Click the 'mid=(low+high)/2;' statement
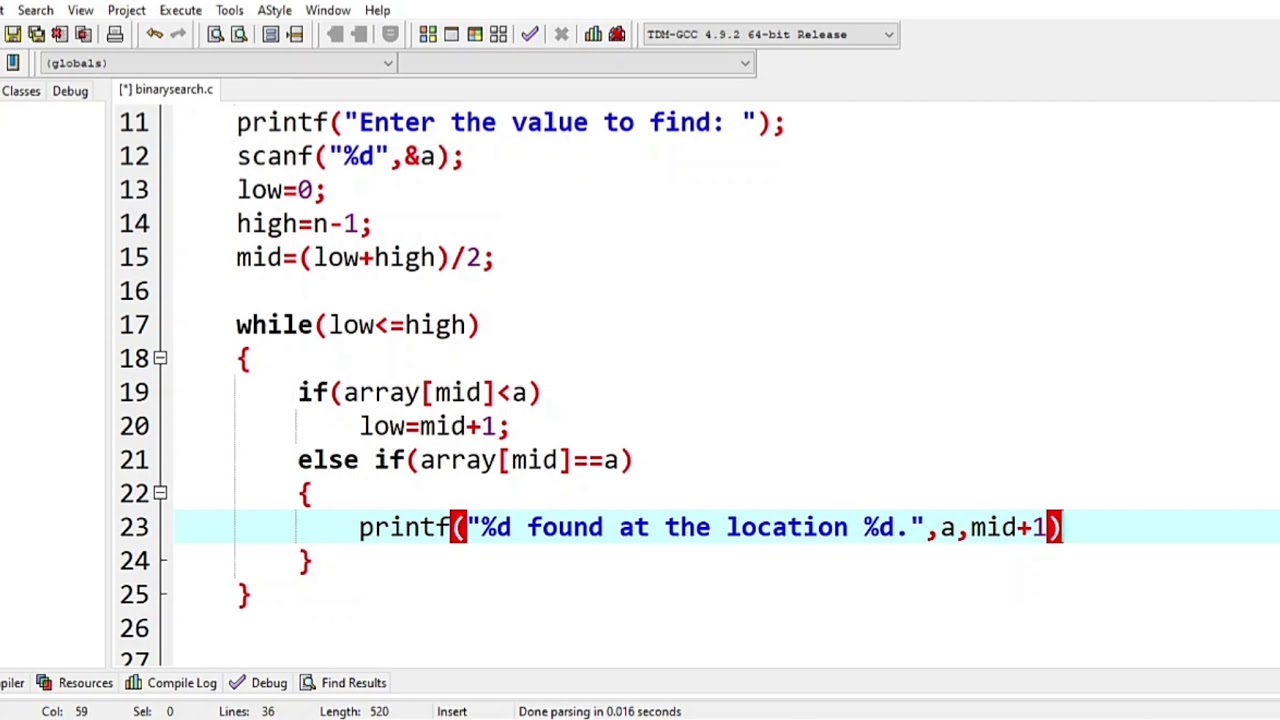The height and width of the screenshot is (720, 1280). pyautogui.click(x=365, y=258)
